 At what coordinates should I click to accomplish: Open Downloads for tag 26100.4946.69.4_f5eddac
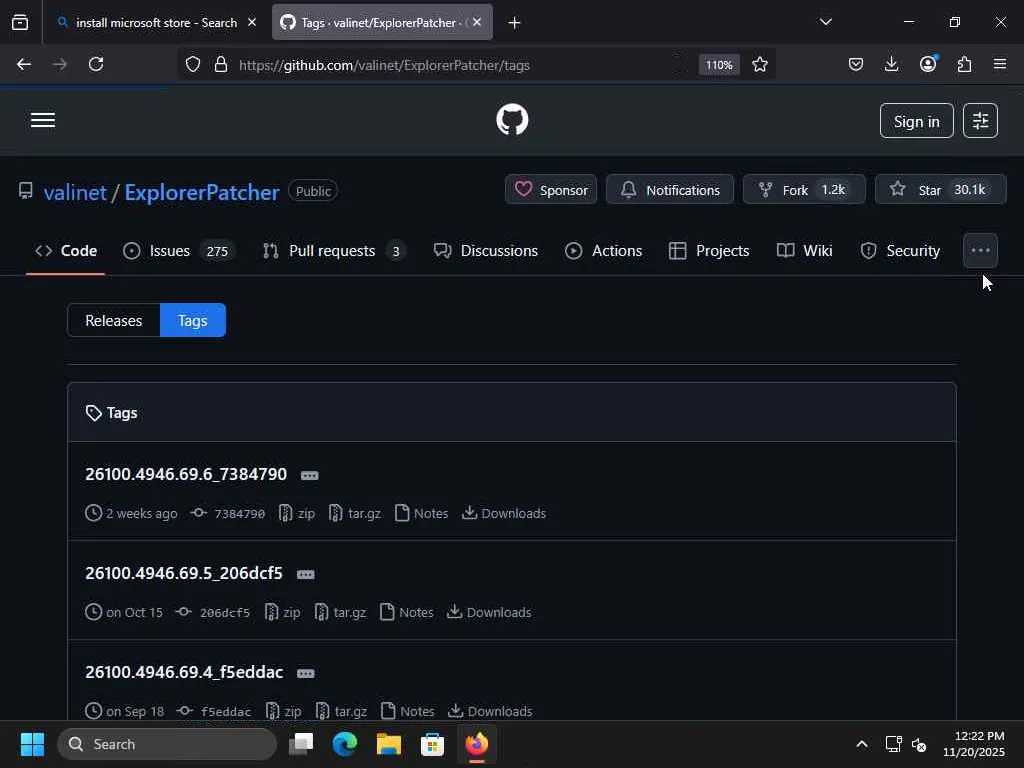(x=490, y=711)
